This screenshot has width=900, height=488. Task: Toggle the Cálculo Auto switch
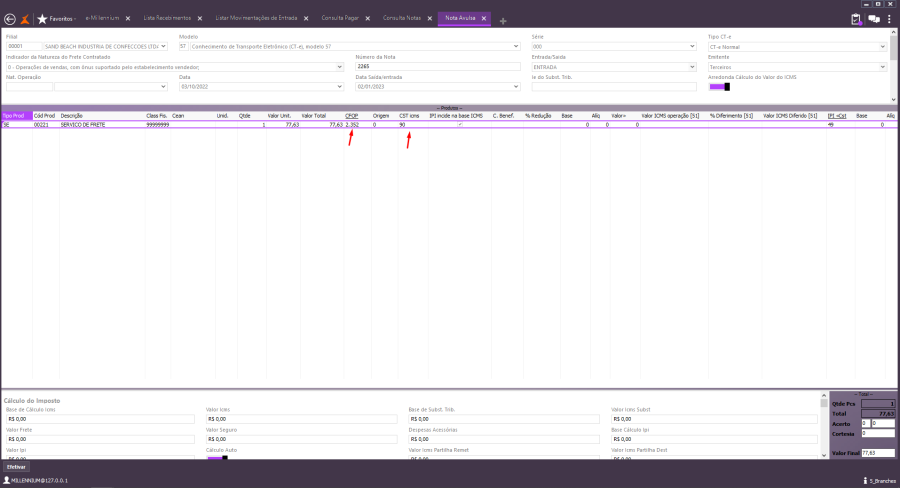(218, 458)
